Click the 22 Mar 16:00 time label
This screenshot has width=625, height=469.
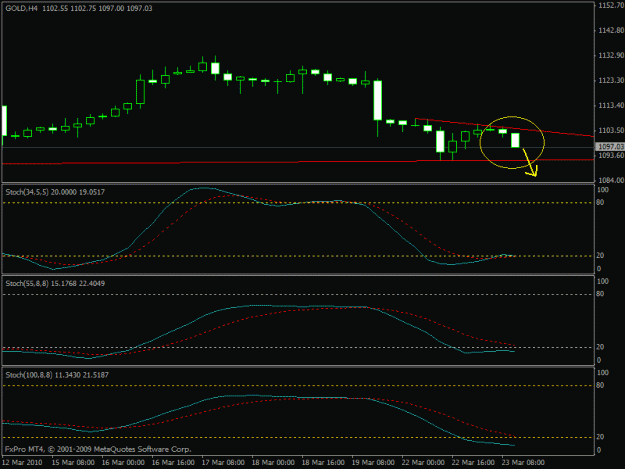coord(473,463)
